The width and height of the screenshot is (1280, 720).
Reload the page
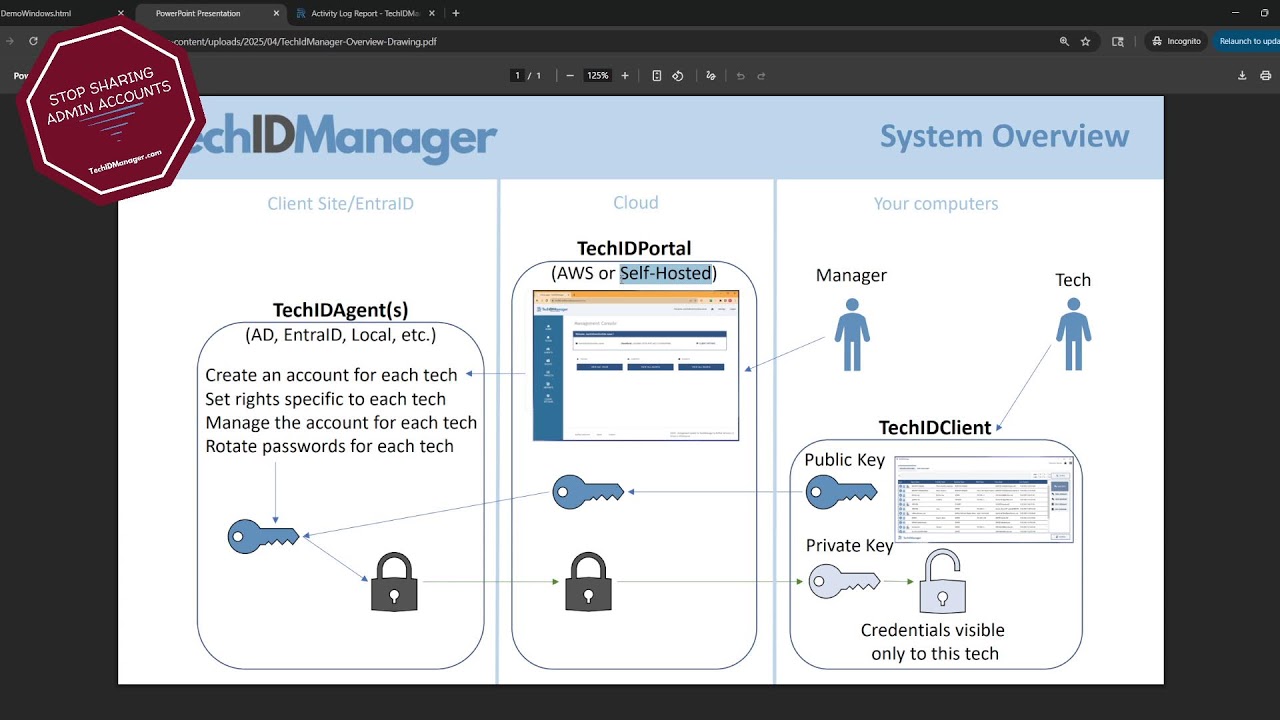[33, 42]
